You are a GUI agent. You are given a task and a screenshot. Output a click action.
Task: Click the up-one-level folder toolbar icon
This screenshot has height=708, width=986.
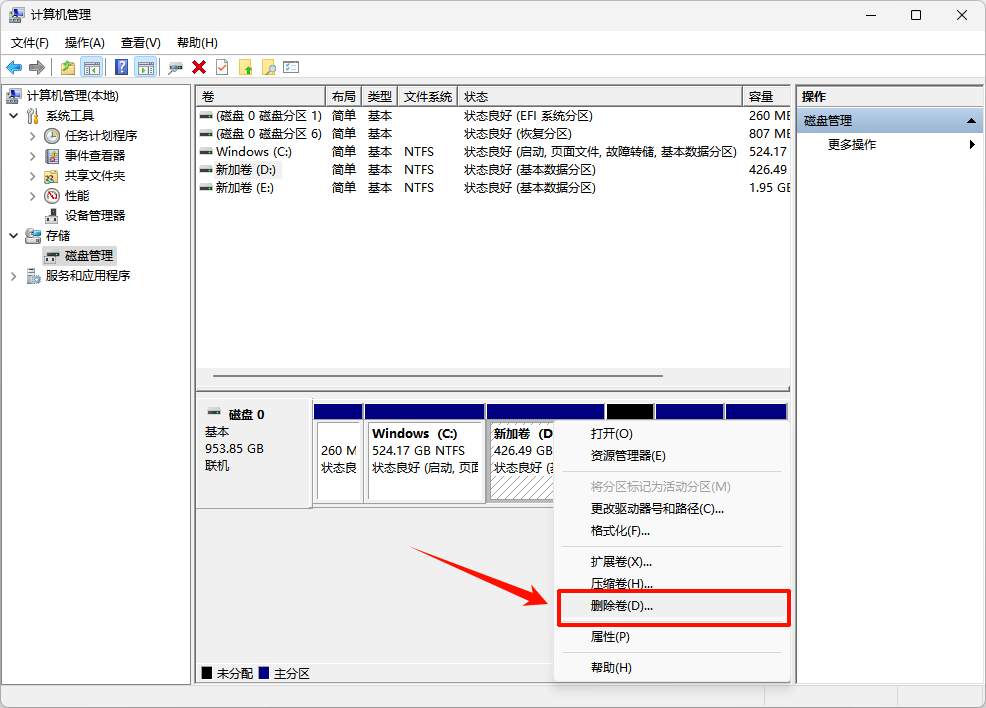point(67,67)
